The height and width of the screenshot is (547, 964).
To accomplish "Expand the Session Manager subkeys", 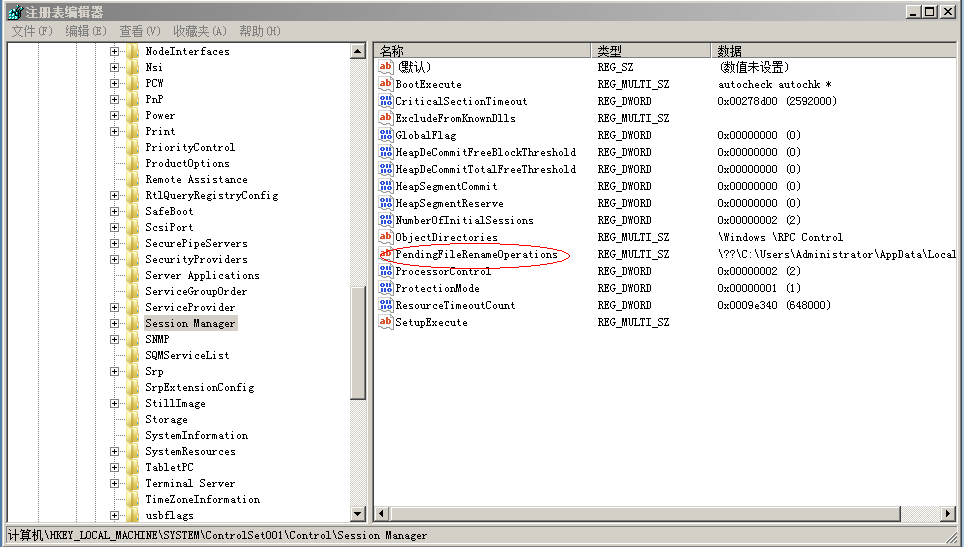I will (115, 323).
